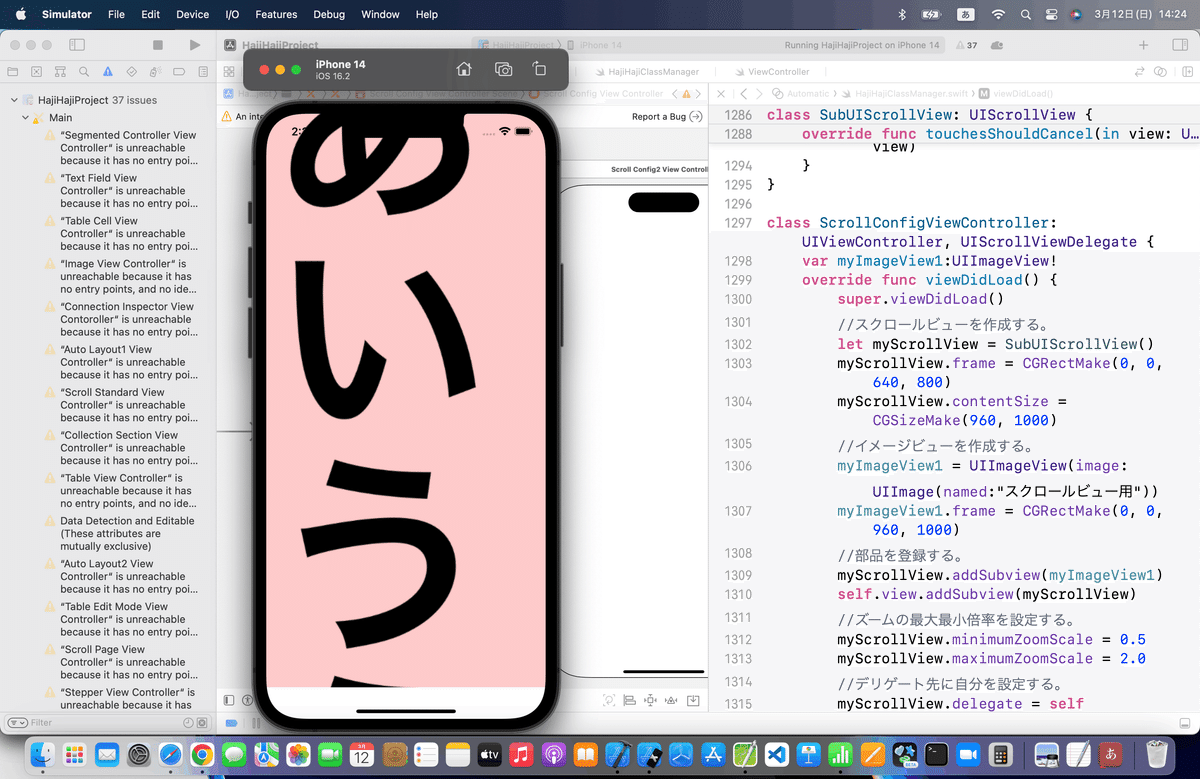1200x779 pixels.
Task: Select "Scroll Page View Controller" warning
Action: (128, 663)
